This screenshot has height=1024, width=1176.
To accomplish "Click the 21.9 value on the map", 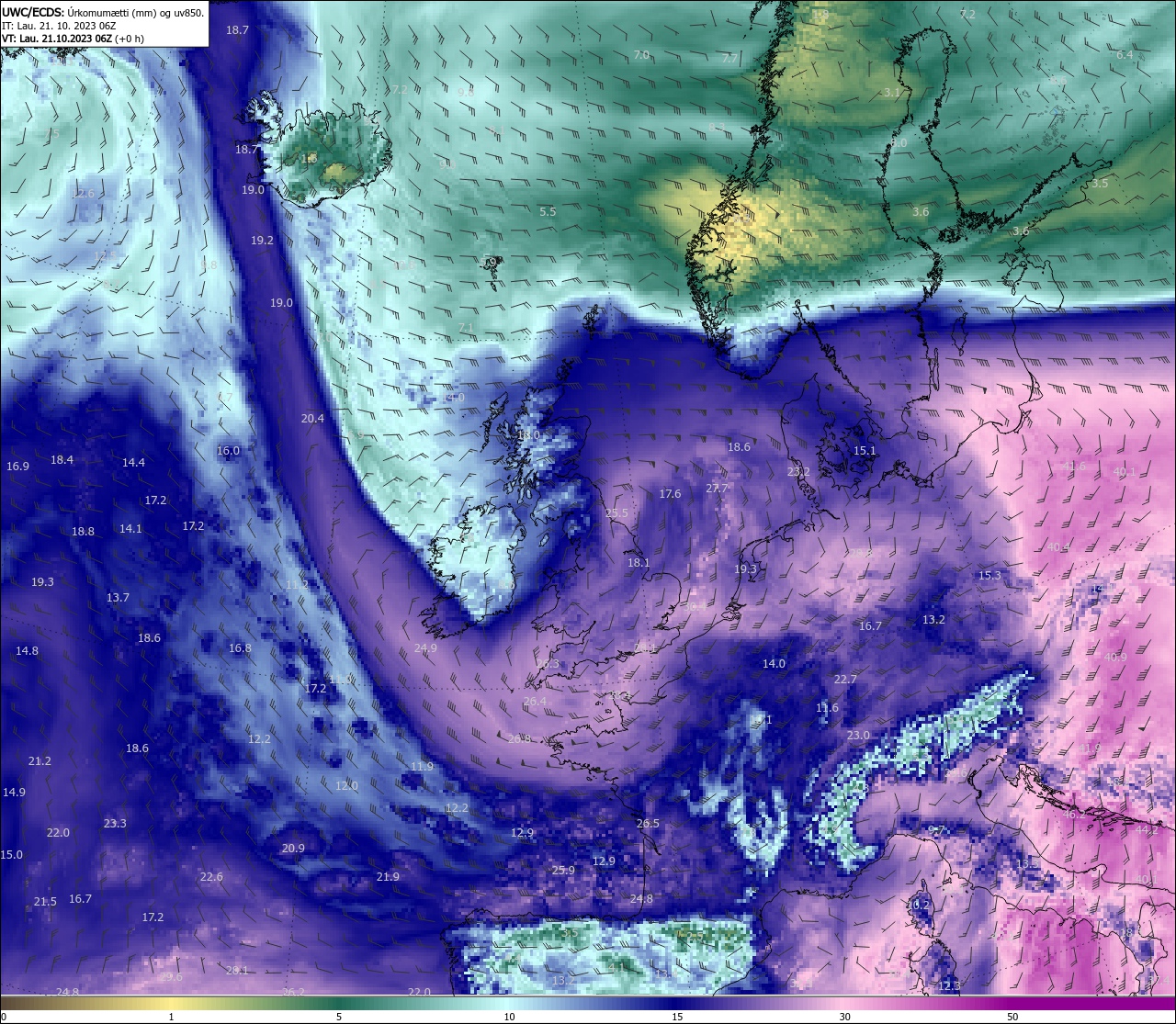I will point(388,877).
